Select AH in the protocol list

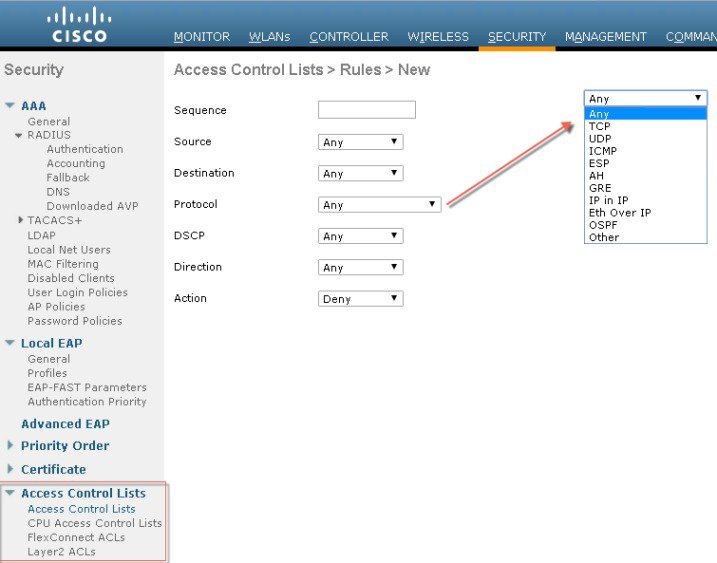pos(645,176)
